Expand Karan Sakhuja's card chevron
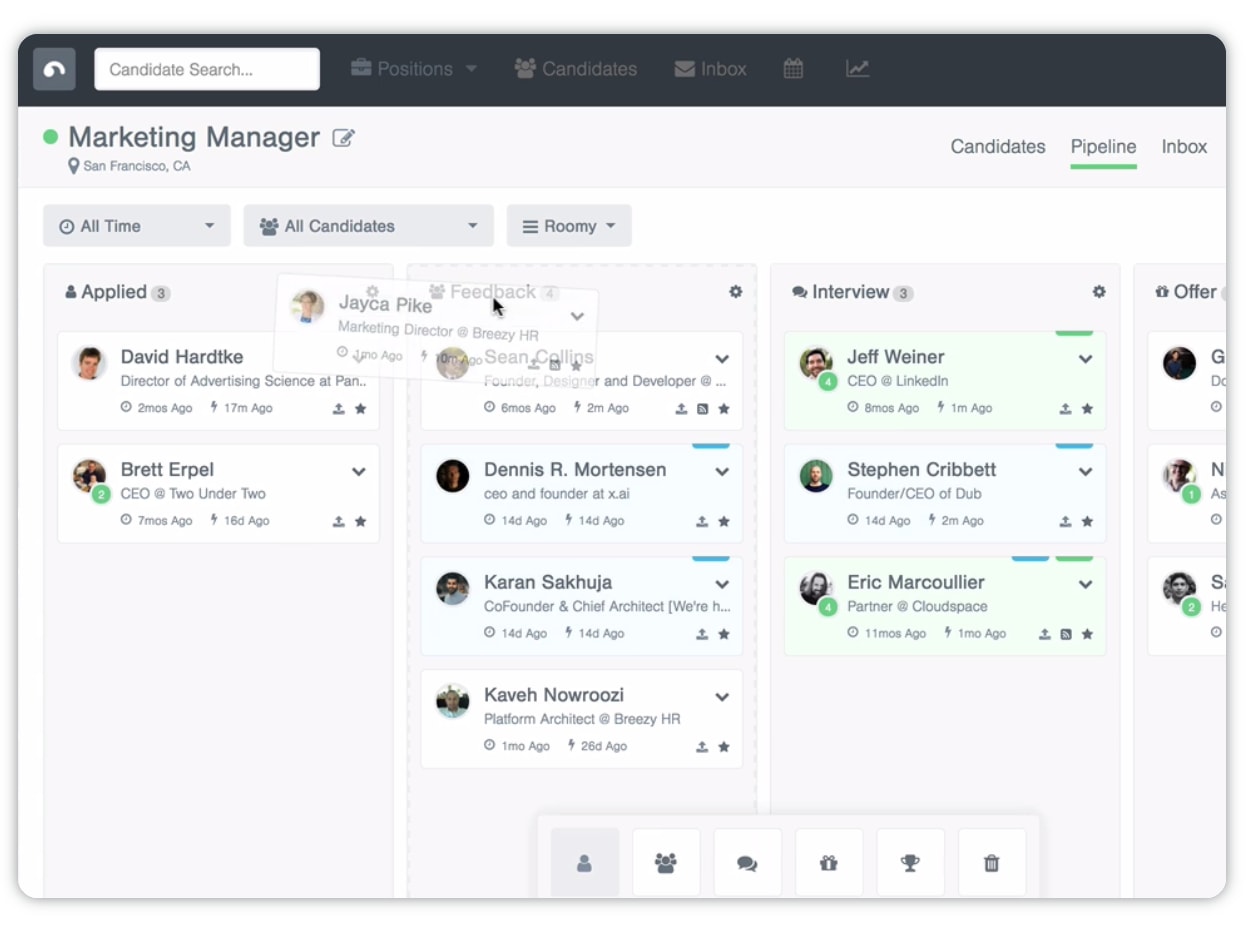Viewport: 1250px width, 932px height. click(722, 584)
